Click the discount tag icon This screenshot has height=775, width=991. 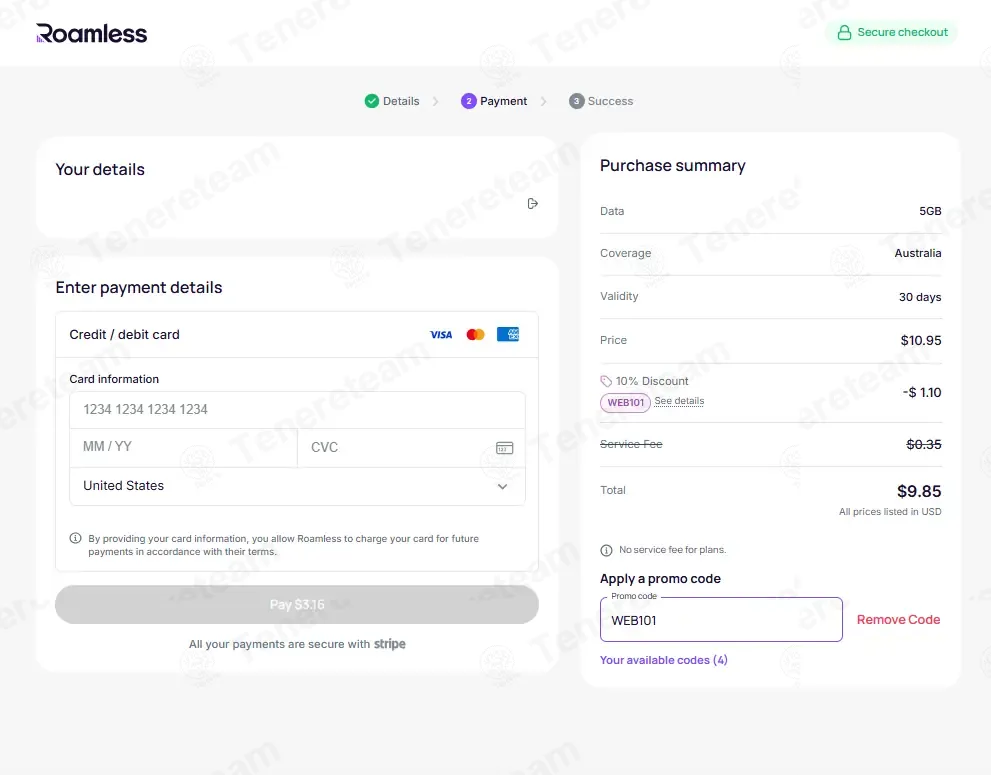pos(606,381)
